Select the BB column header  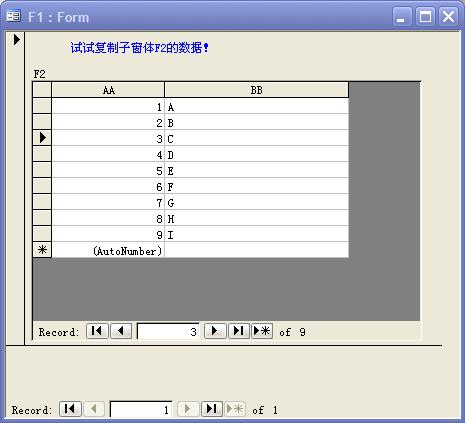coord(257,90)
